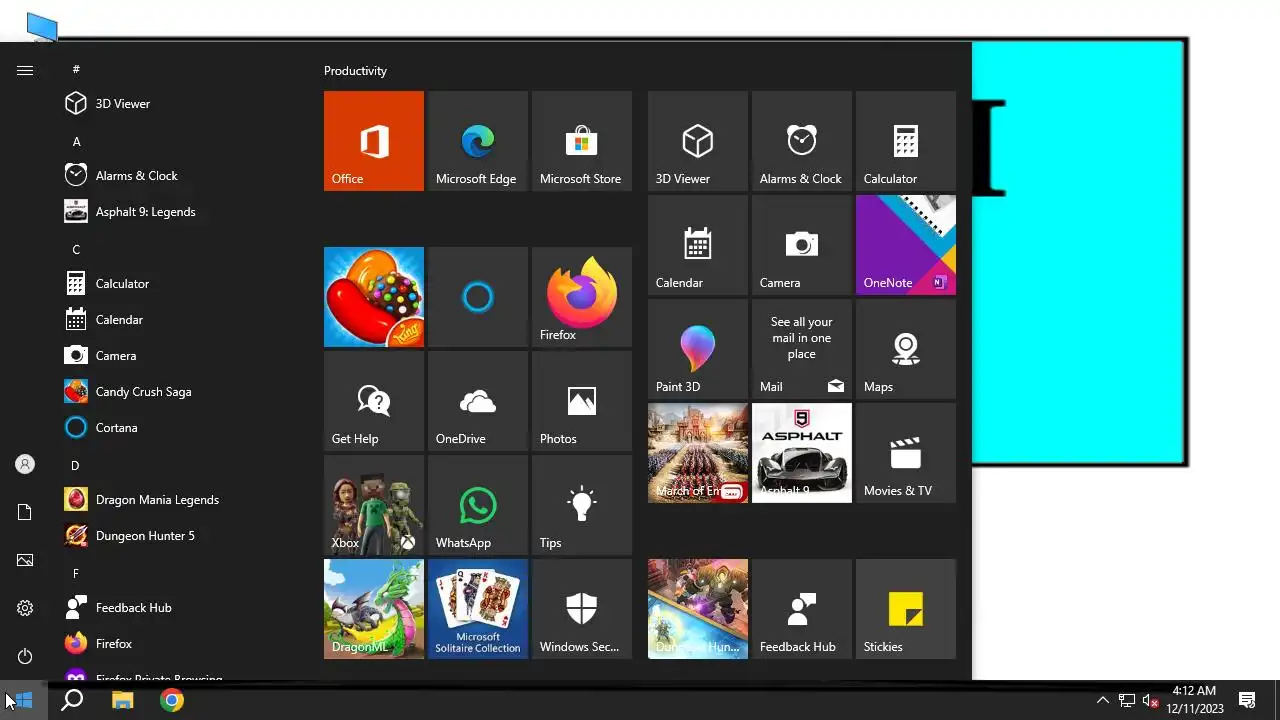Open the Office tile
1280x720 pixels.
[374, 141]
